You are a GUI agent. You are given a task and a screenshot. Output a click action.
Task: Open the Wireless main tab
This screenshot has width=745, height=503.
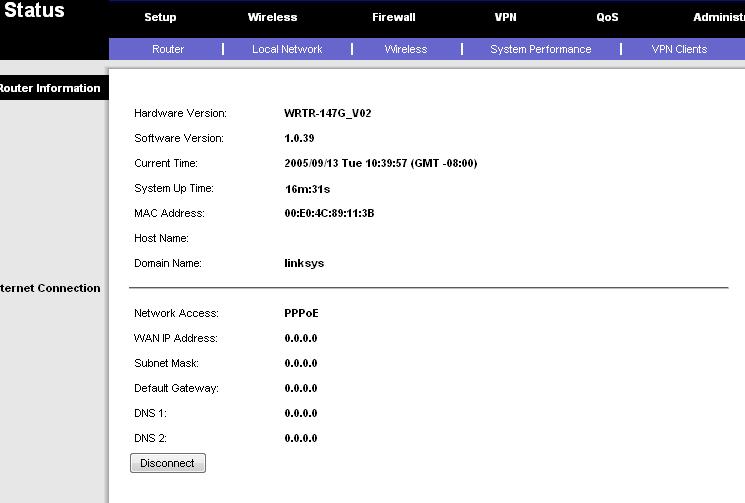(272, 17)
